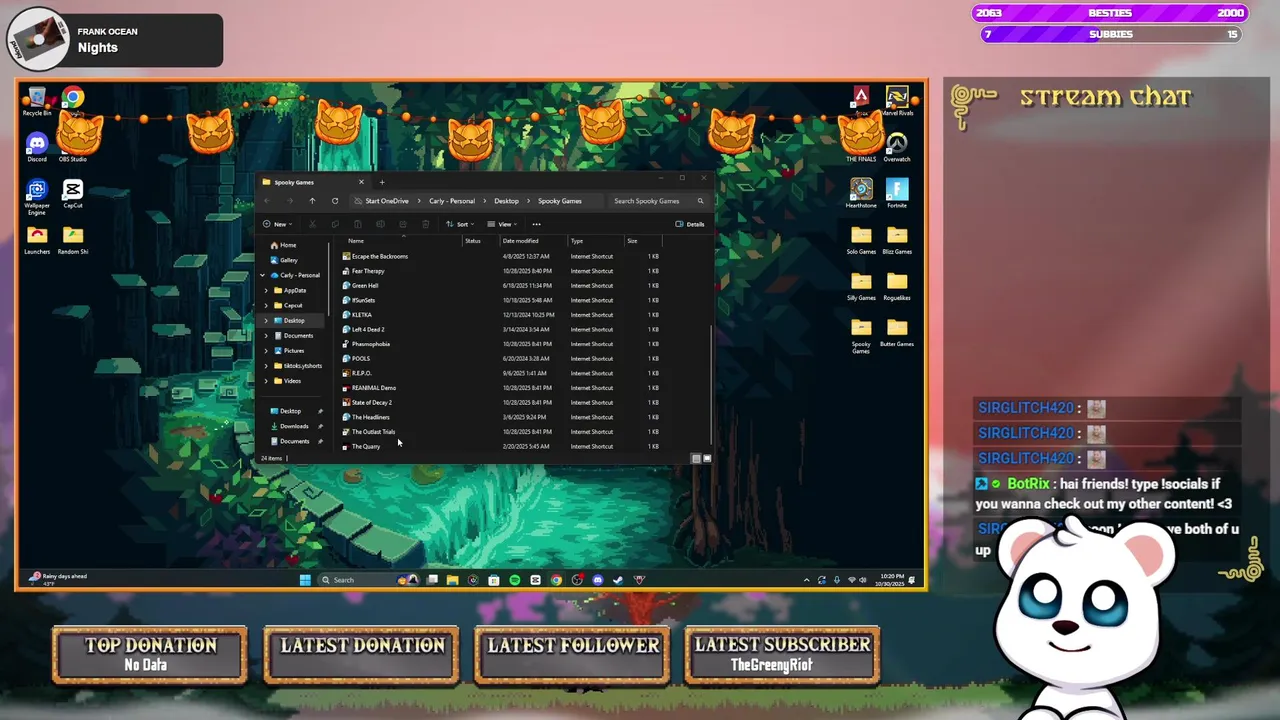Select the State of Decay 2 shortcut

click(x=371, y=402)
